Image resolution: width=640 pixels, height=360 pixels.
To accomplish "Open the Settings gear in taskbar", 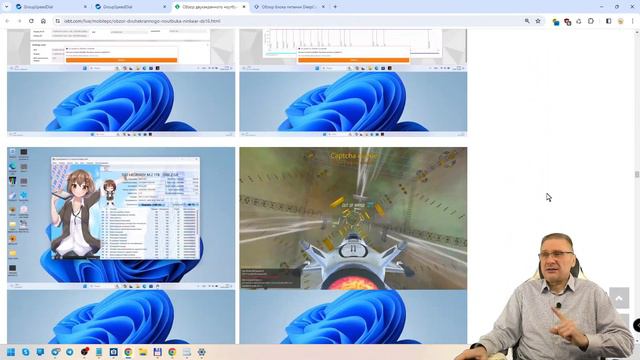I will (x=202, y=352).
